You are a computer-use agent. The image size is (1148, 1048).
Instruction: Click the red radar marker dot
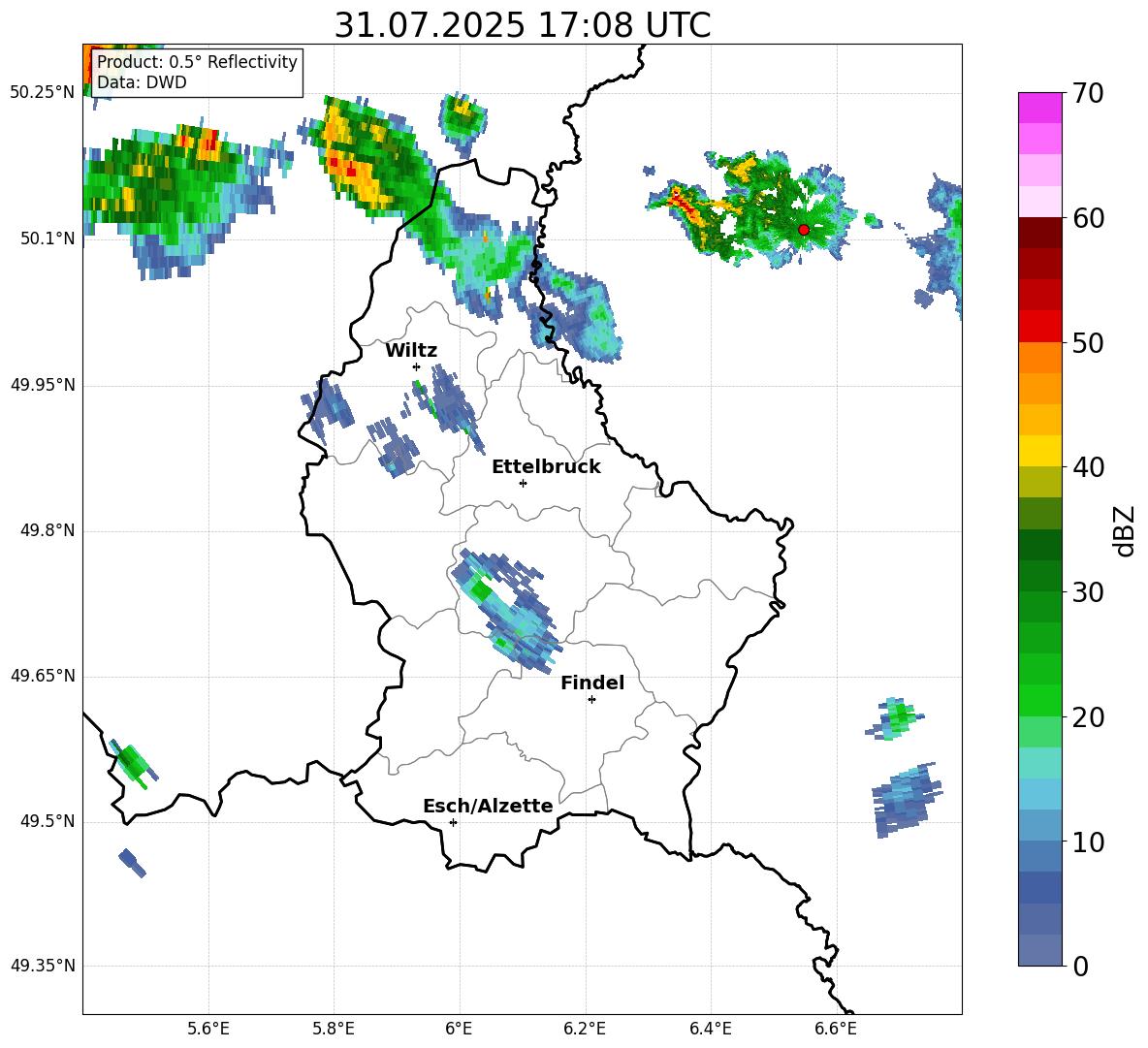point(803,229)
